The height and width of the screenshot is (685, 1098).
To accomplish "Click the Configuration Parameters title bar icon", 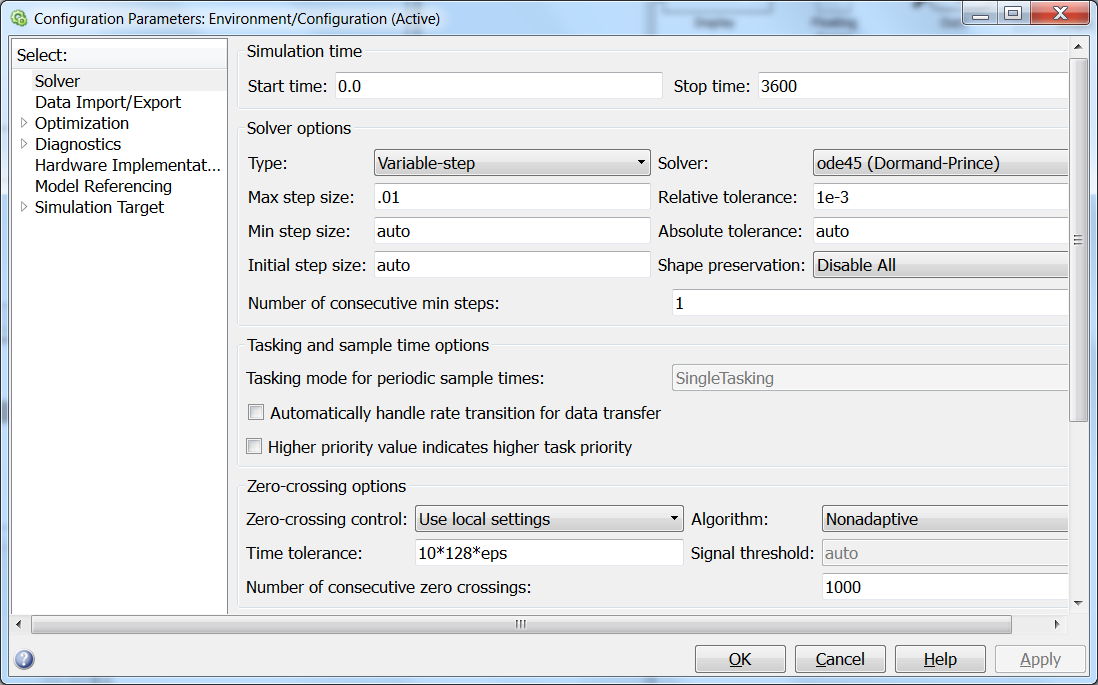I will pos(18,18).
